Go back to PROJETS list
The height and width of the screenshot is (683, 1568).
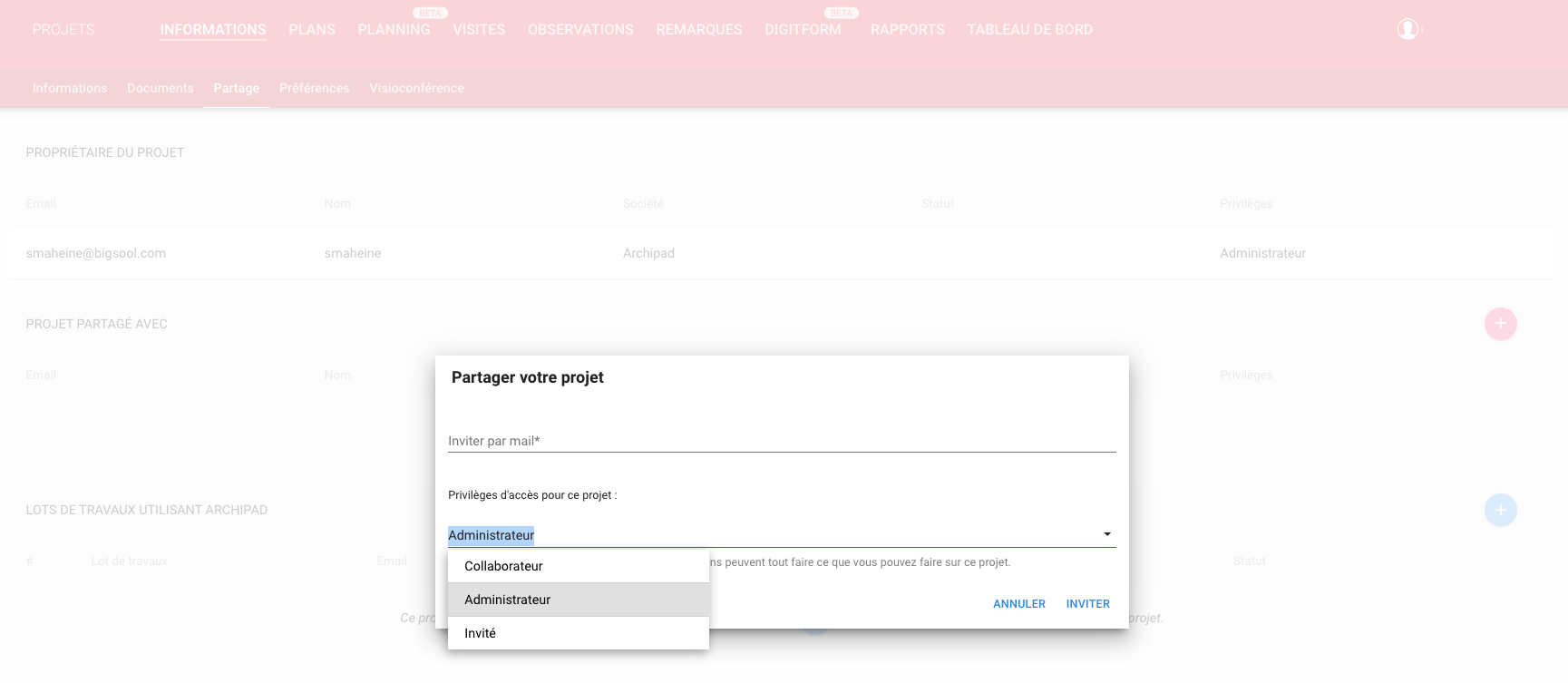coord(63,30)
